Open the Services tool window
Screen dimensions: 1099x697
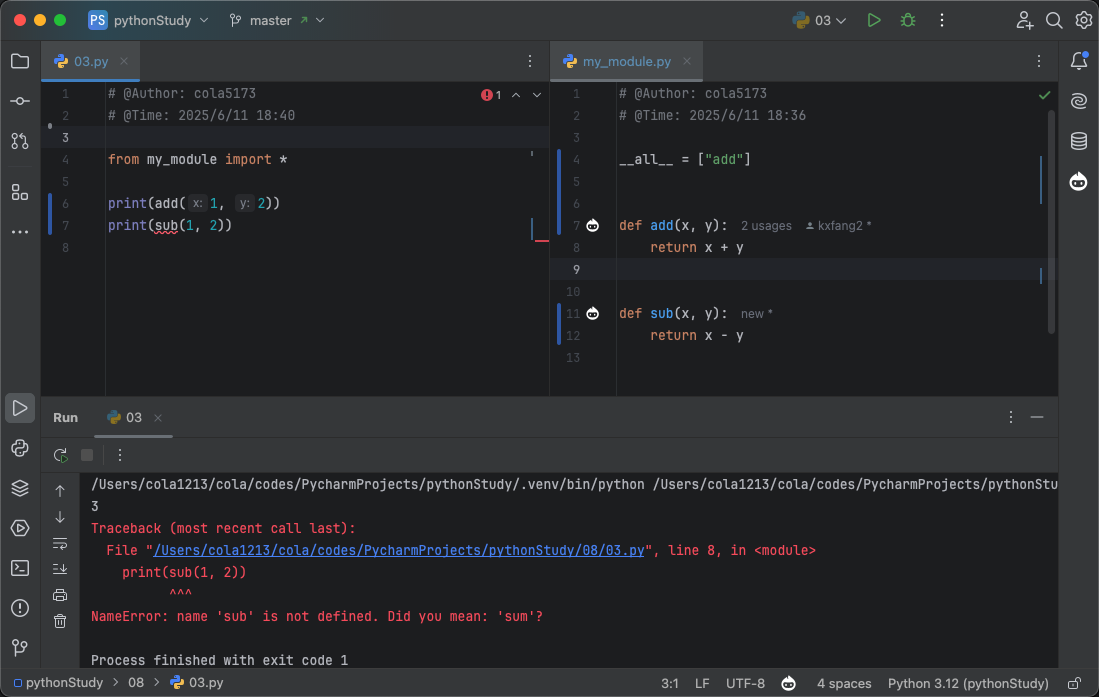(x=20, y=528)
